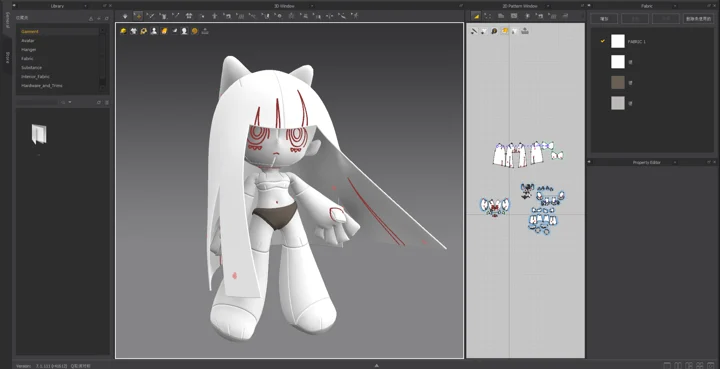The image size is (720, 369).
Task: Select the second white fabric swatch
Action: pos(618,62)
